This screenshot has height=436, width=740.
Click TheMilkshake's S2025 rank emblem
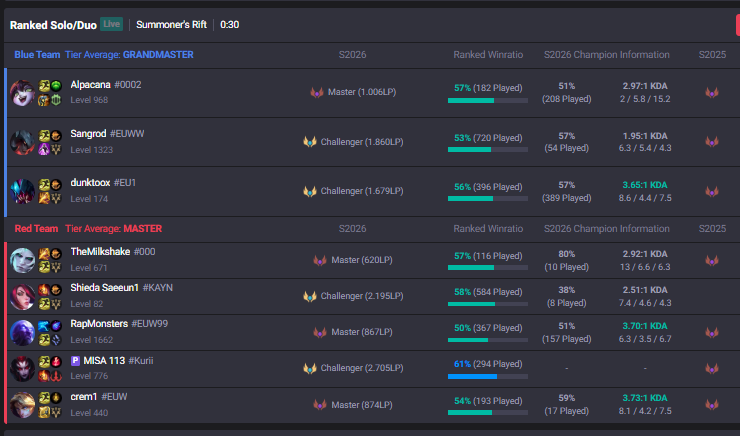712,260
